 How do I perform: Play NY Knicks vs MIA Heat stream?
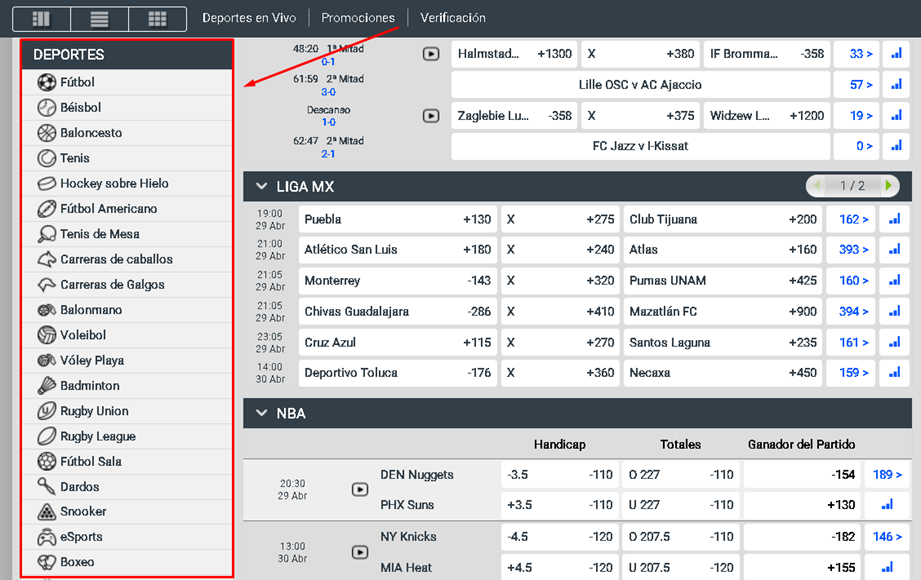coord(360,552)
